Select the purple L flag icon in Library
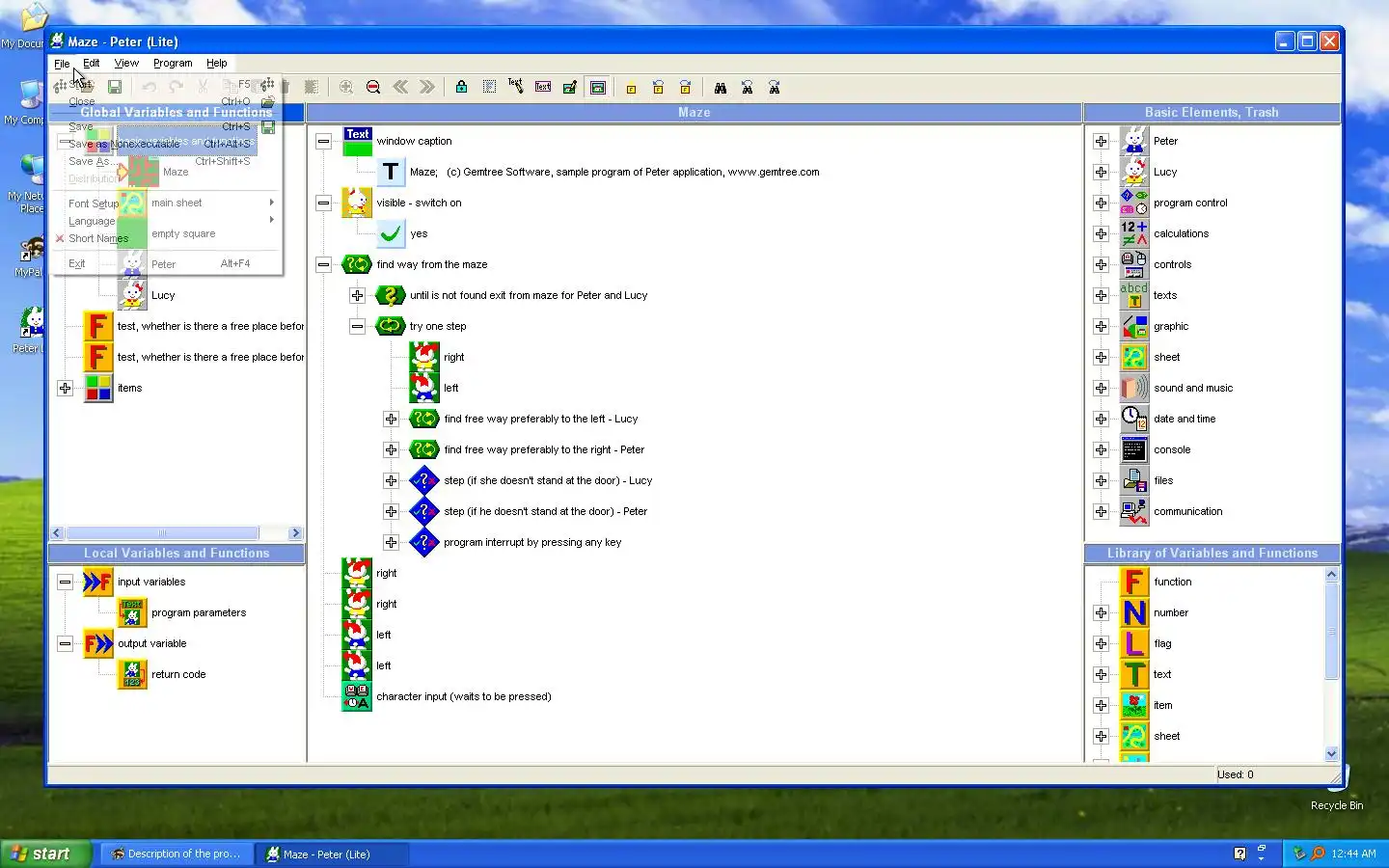This screenshot has height=868, width=1389. [x=1134, y=643]
